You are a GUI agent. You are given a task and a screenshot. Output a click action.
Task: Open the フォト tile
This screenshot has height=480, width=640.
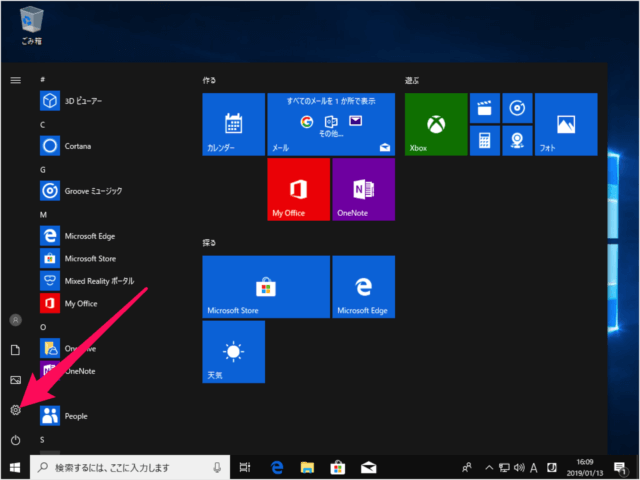pyautogui.click(x=566, y=124)
